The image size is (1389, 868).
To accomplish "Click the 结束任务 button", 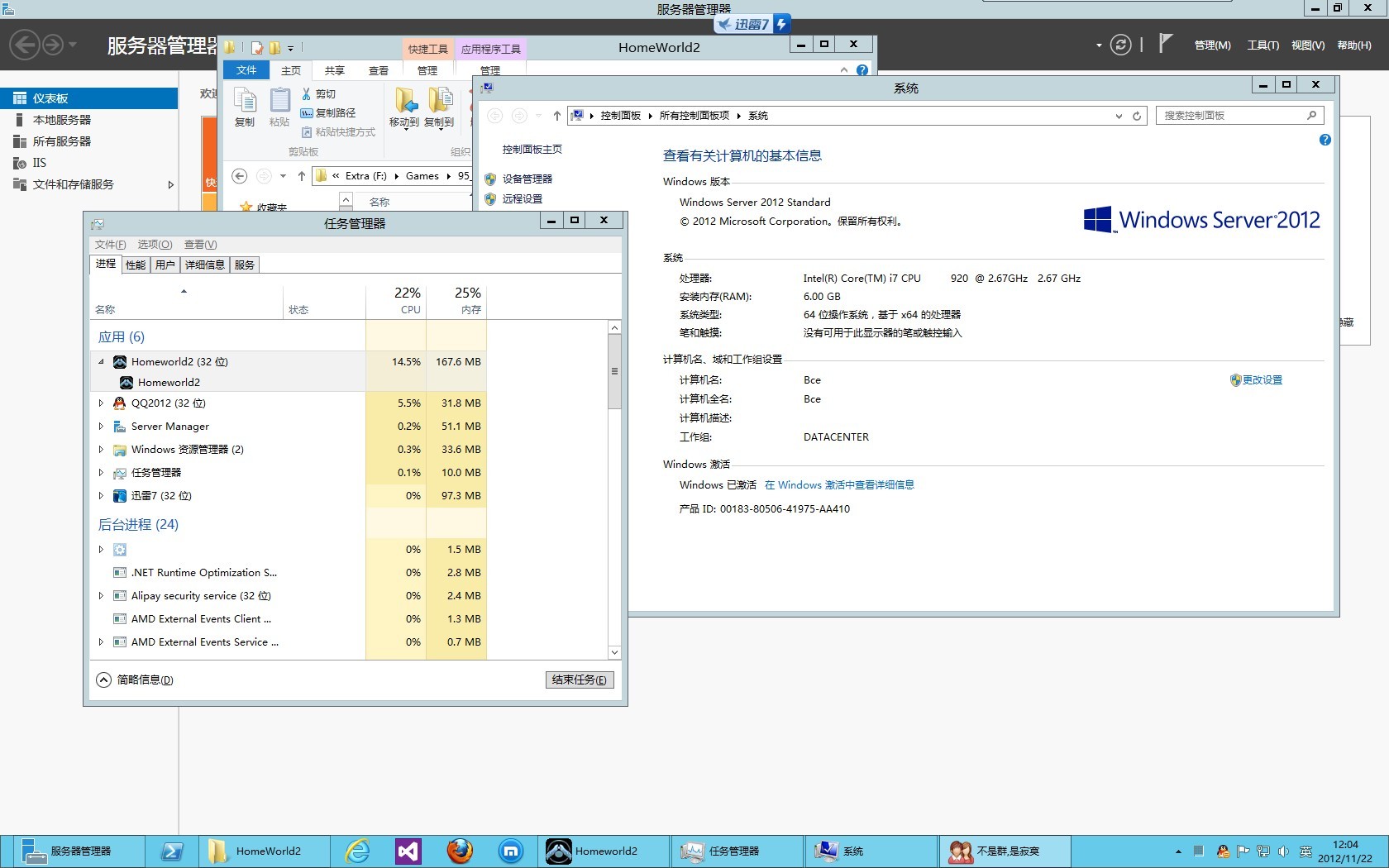I will pos(580,680).
